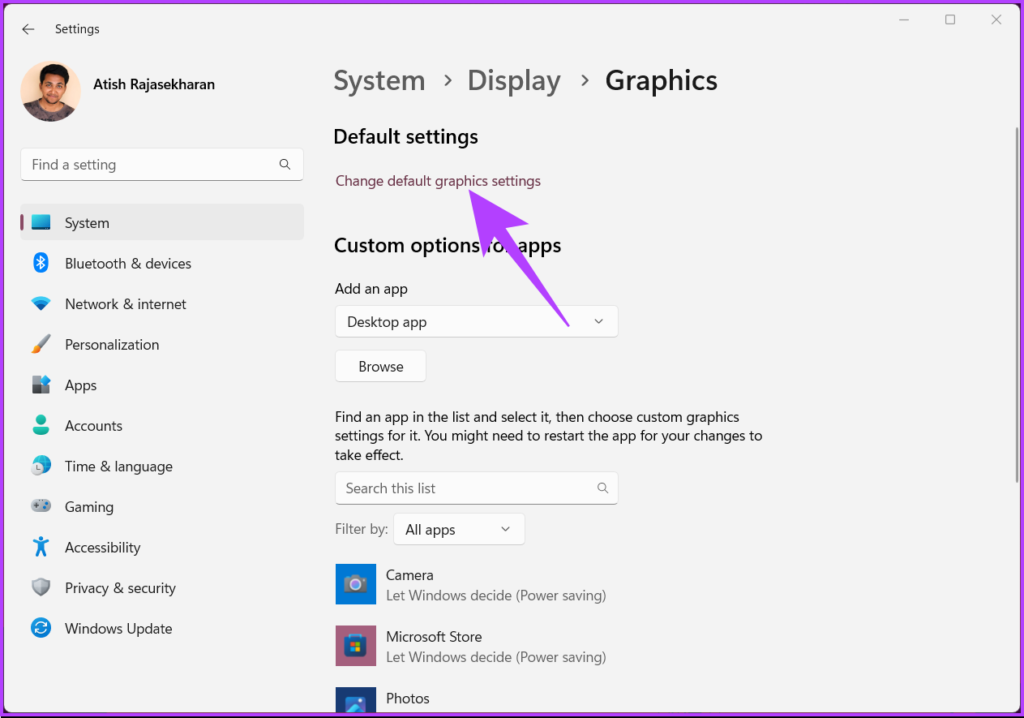Open the Apps settings section
This screenshot has width=1024, height=718.
point(81,385)
